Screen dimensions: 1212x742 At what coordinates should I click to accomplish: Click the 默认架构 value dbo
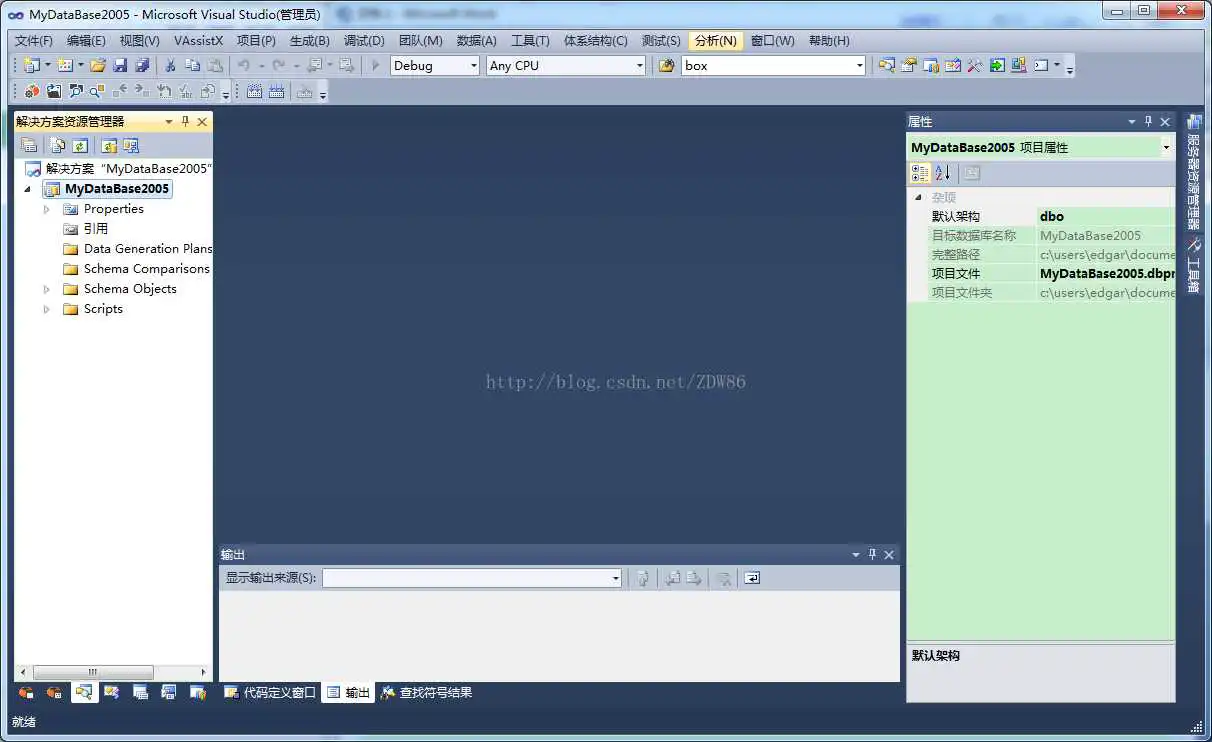(1105, 216)
